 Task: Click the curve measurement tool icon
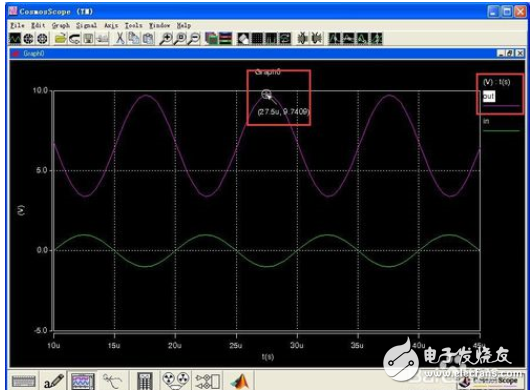coord(113,382)
